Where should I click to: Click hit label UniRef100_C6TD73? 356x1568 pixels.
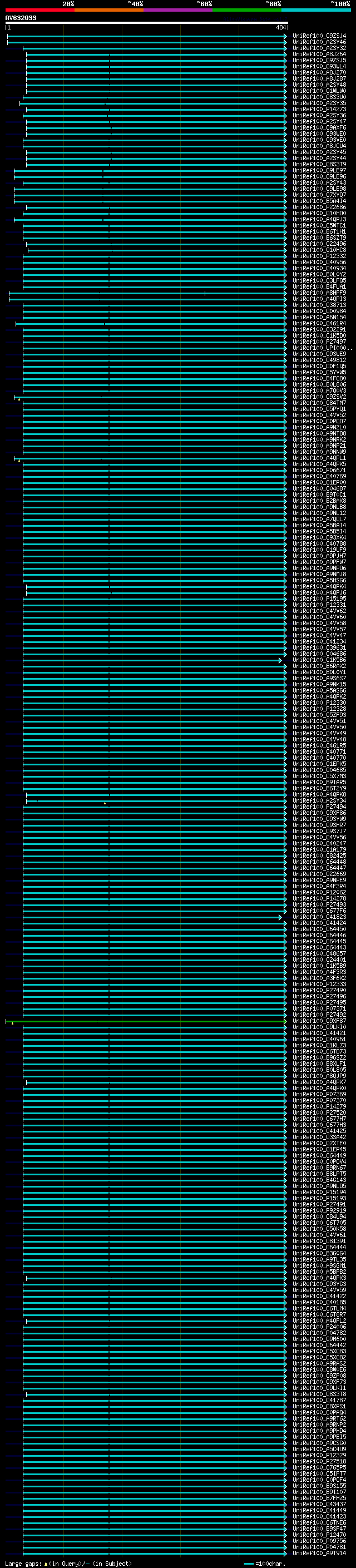pos(319,1052)
